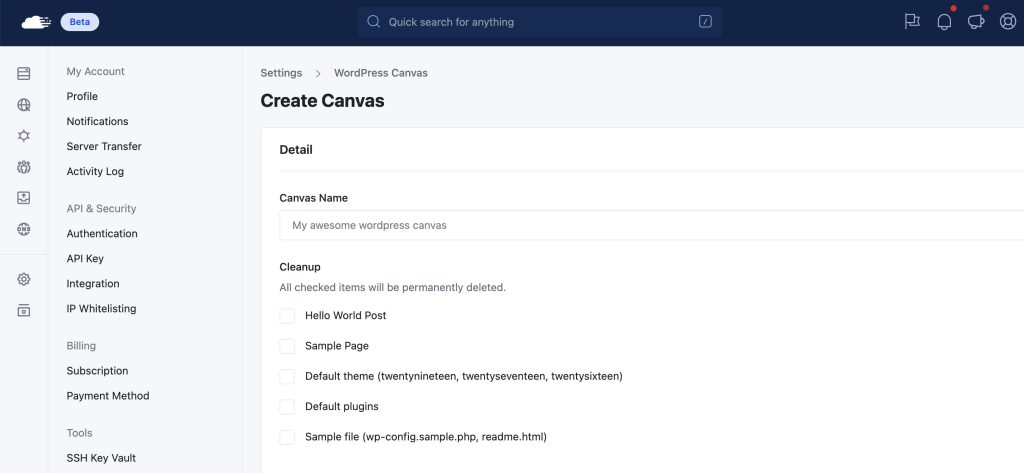
Task: Open the settings gear icon in sidebar
Action: 24,279
